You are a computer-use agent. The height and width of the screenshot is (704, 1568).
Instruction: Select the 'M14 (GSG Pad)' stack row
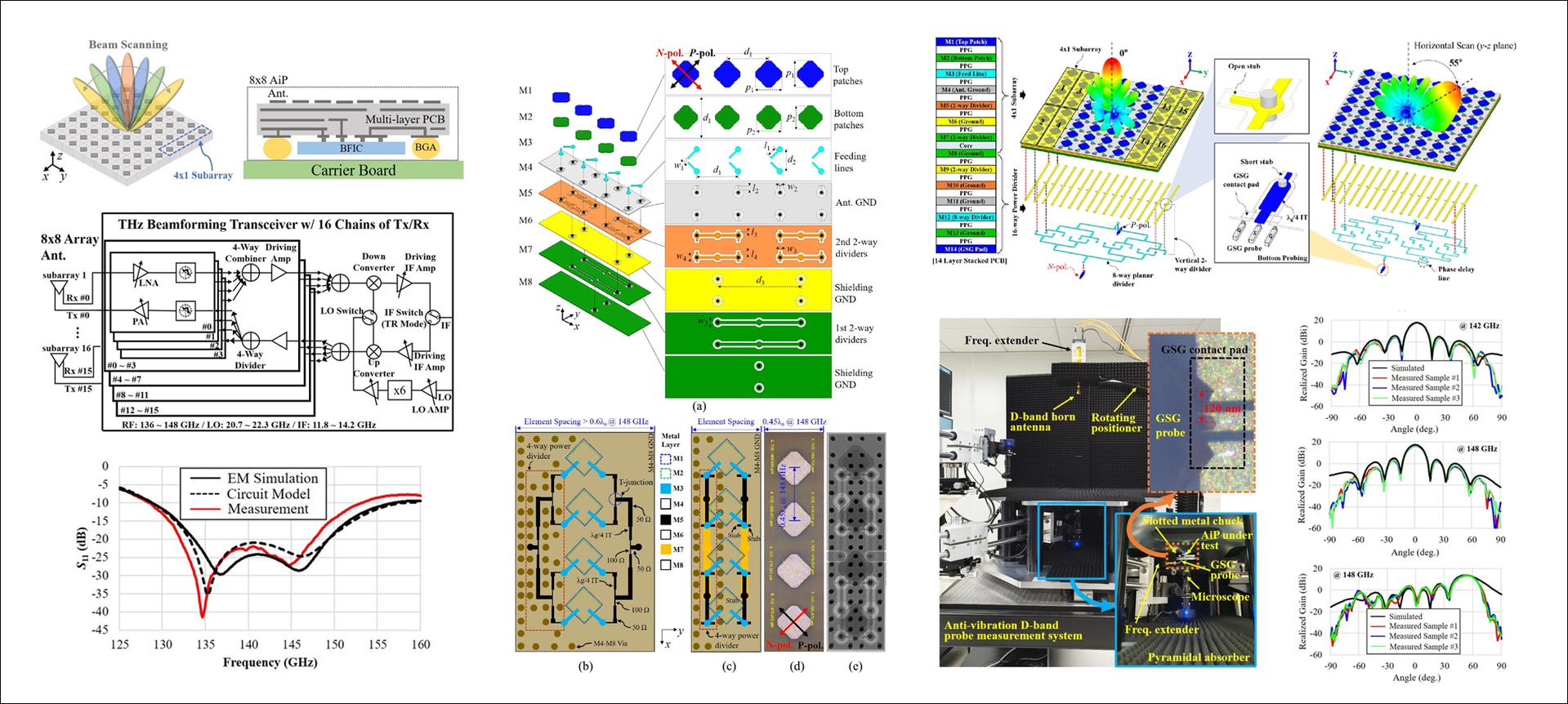966,249
